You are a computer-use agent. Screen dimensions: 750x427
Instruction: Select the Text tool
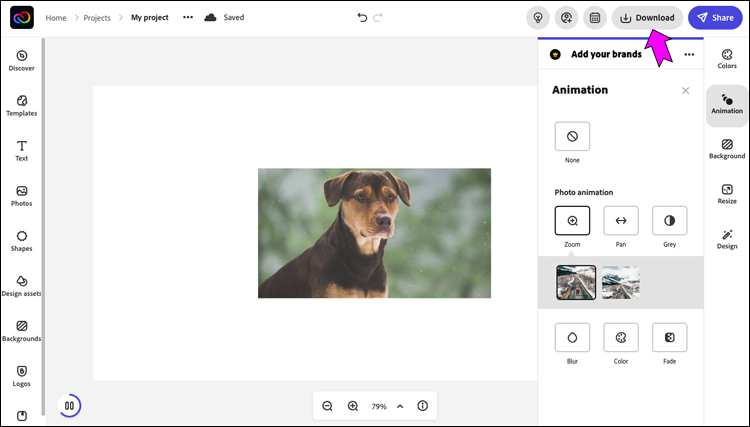[21, 150]
